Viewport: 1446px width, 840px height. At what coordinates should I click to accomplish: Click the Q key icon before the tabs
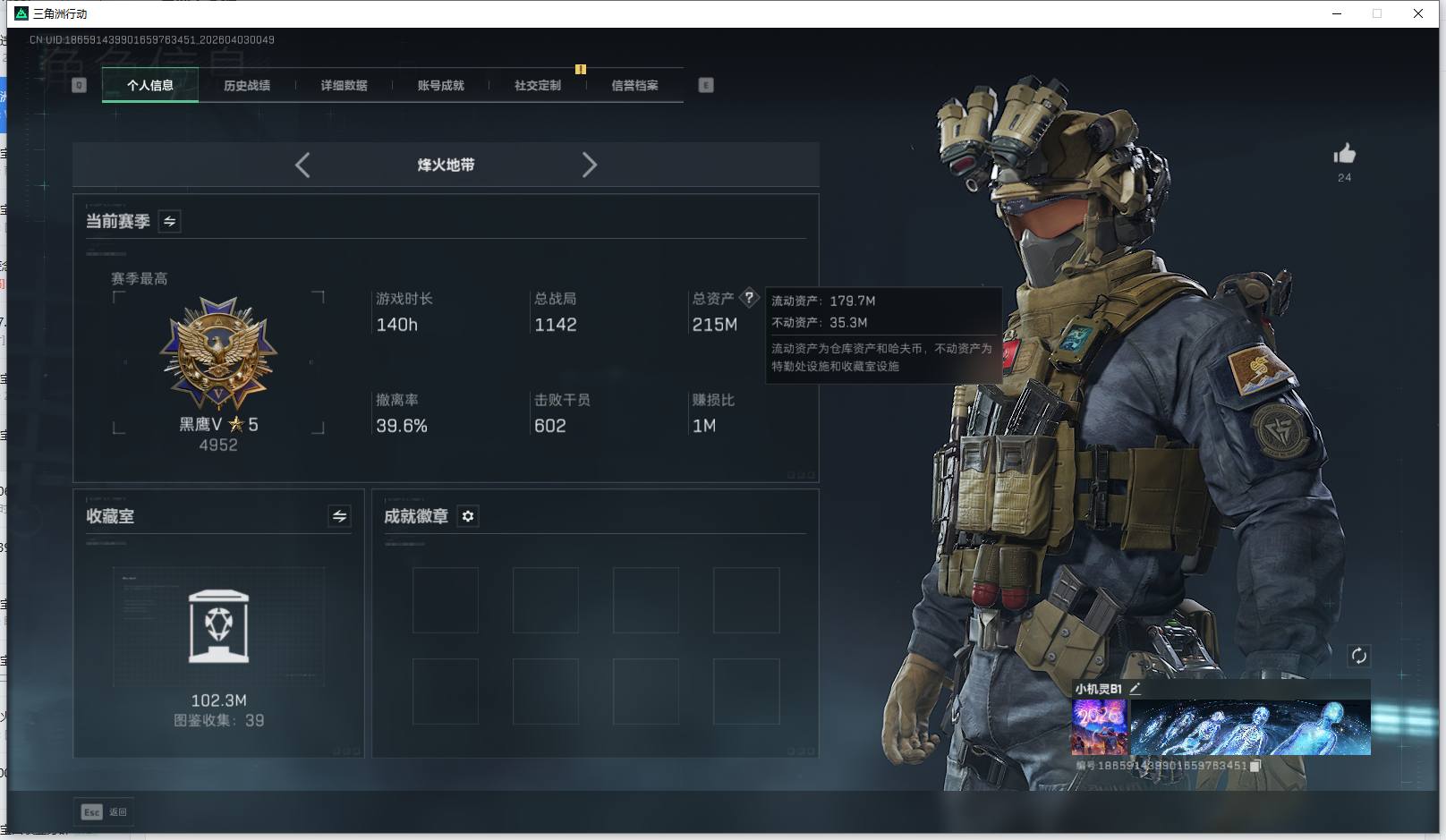coord(79,85)
